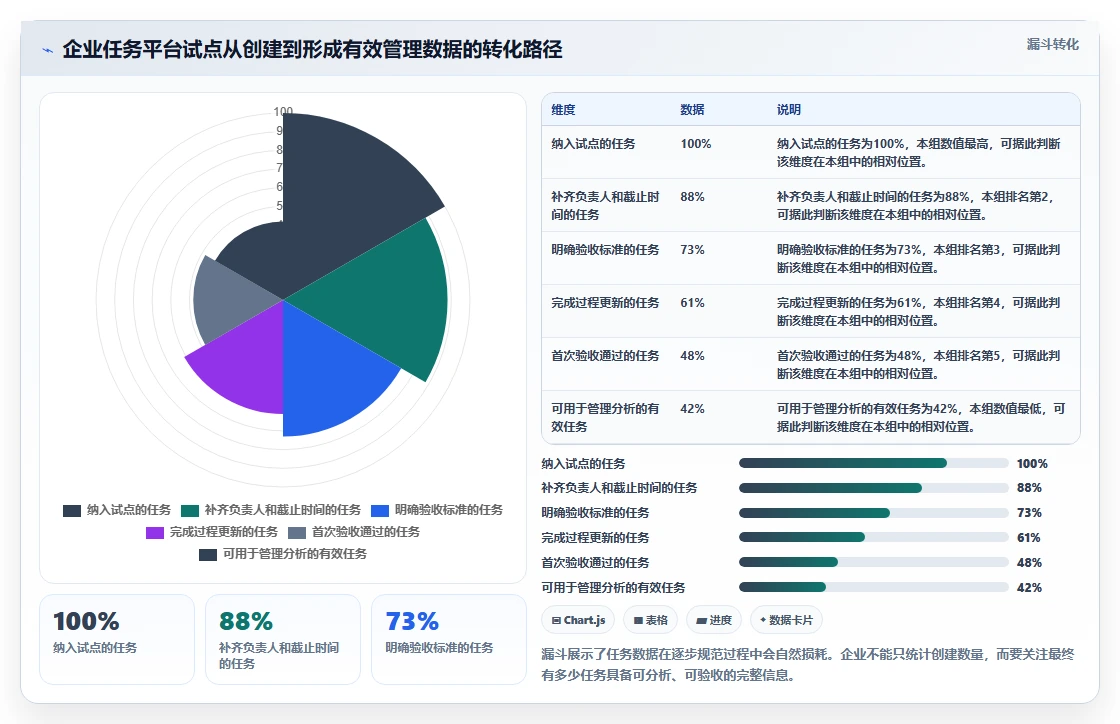Click the summary paragraph starting 漏斗展示了
This screenshot has height=724, width=1120.
[x=808, y=664]
